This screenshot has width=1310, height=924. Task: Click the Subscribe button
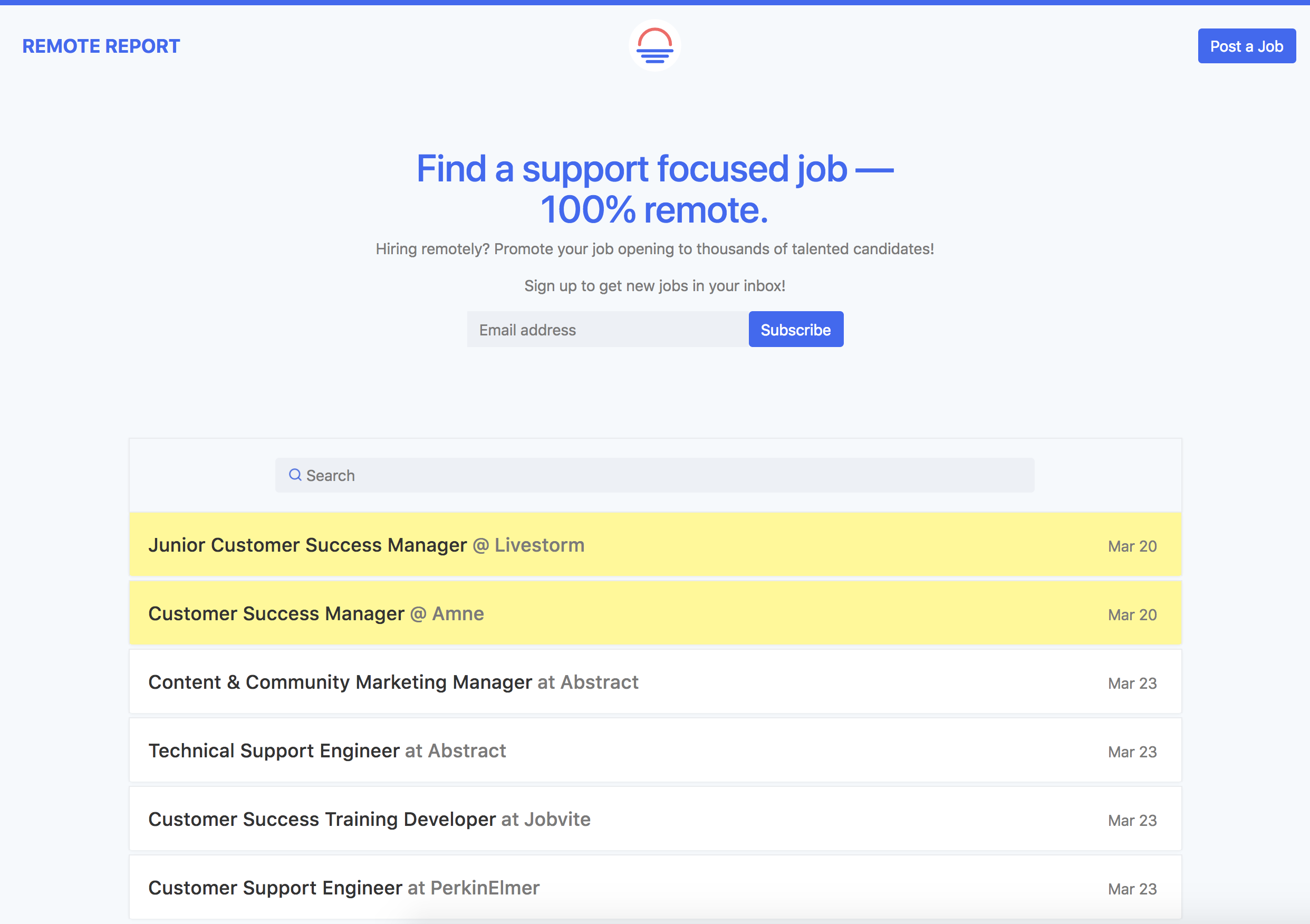tap(796, 329)
